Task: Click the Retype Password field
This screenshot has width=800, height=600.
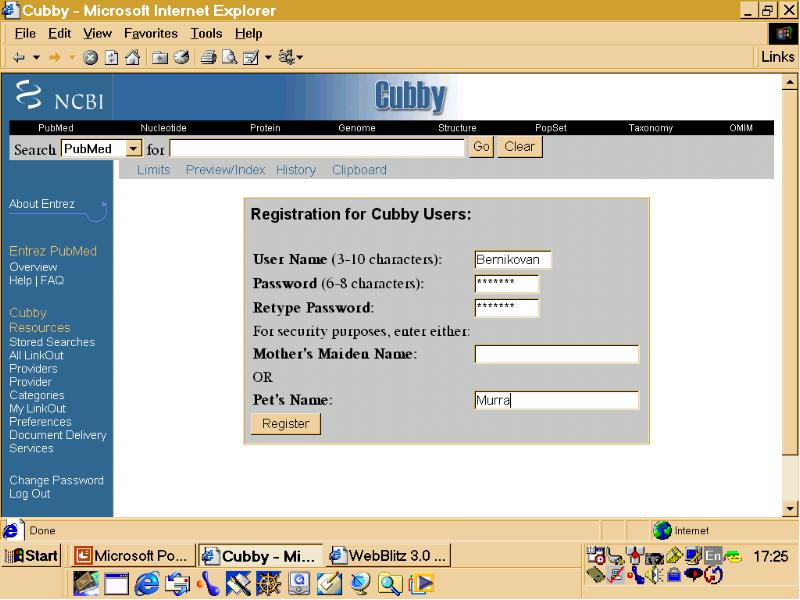Action: [x=507, y=308]
